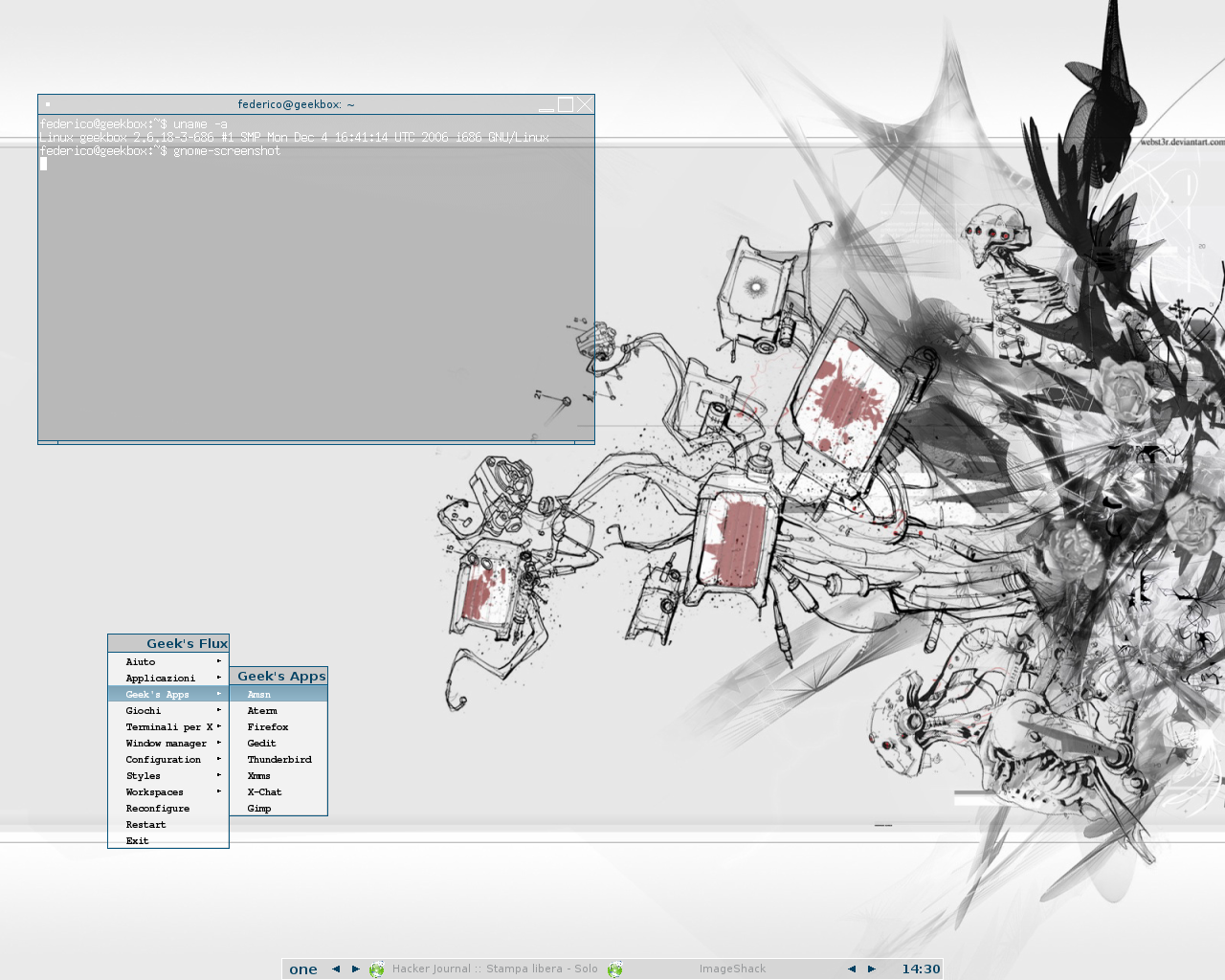Click the Firefox globe icon beside ImageShack
The image size is (1225, 980).
click(615, 969)
